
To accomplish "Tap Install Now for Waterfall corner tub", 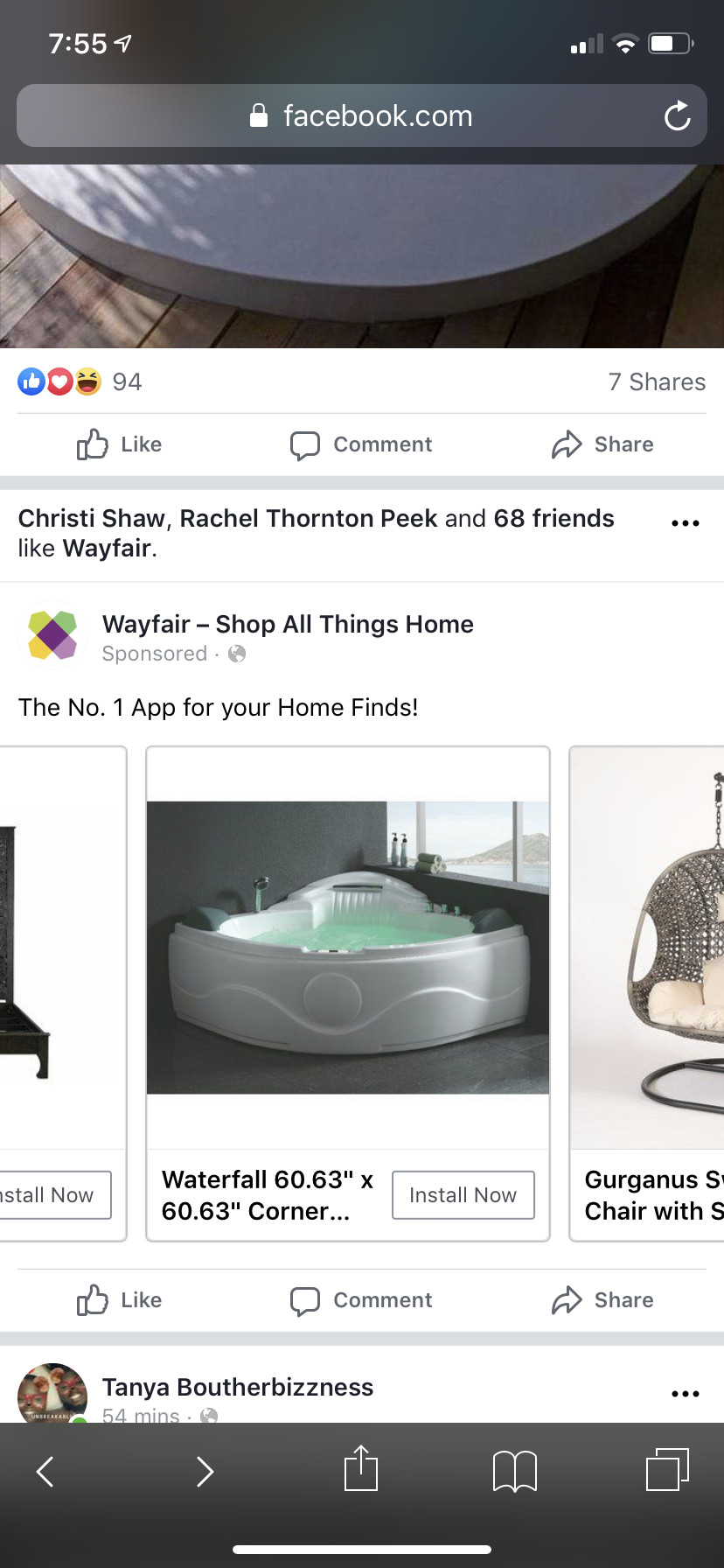I will (x=463, y=1194).
